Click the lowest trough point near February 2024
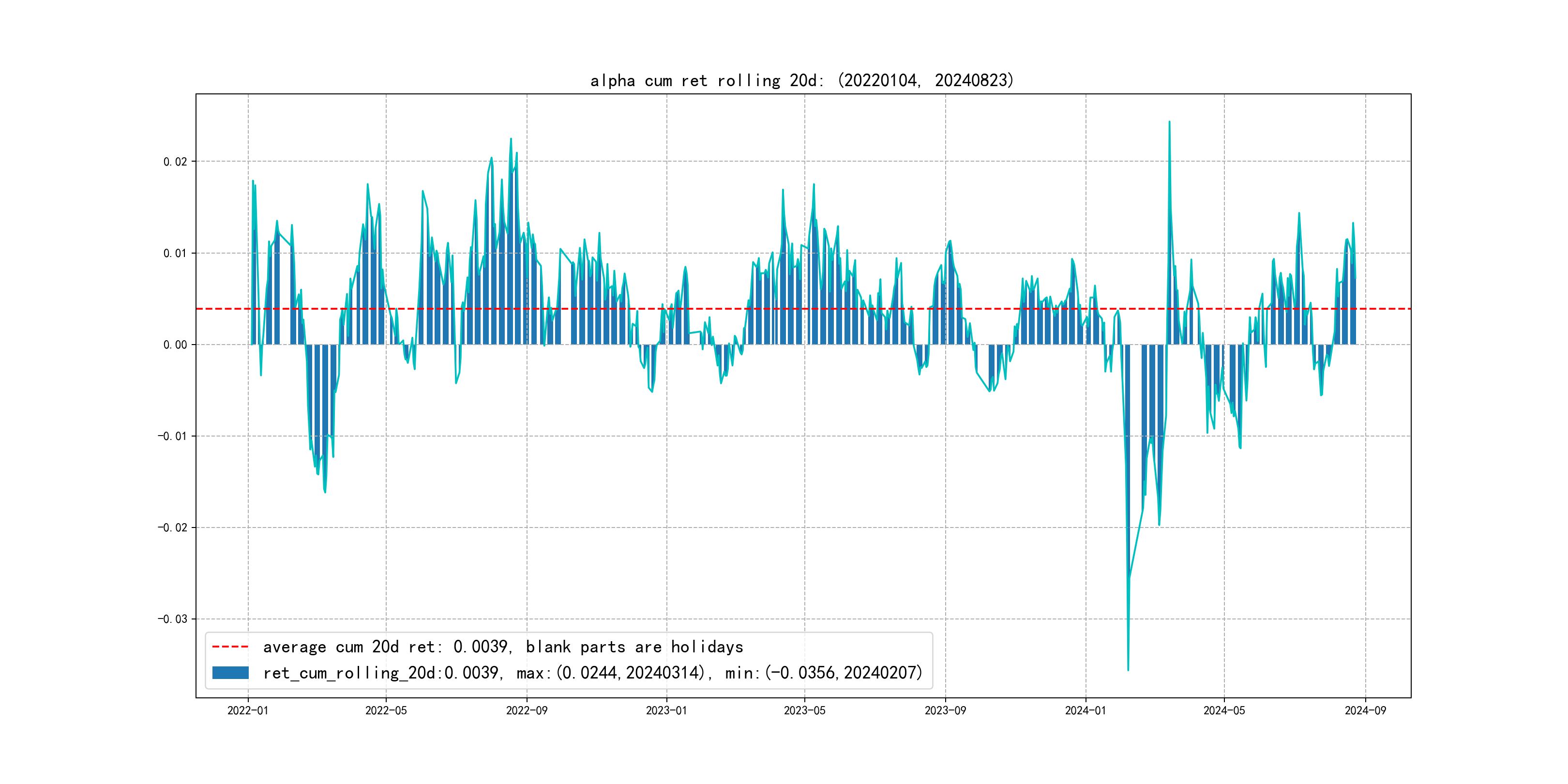Viewport: 1568px width, 784px height. [1128, 670]
